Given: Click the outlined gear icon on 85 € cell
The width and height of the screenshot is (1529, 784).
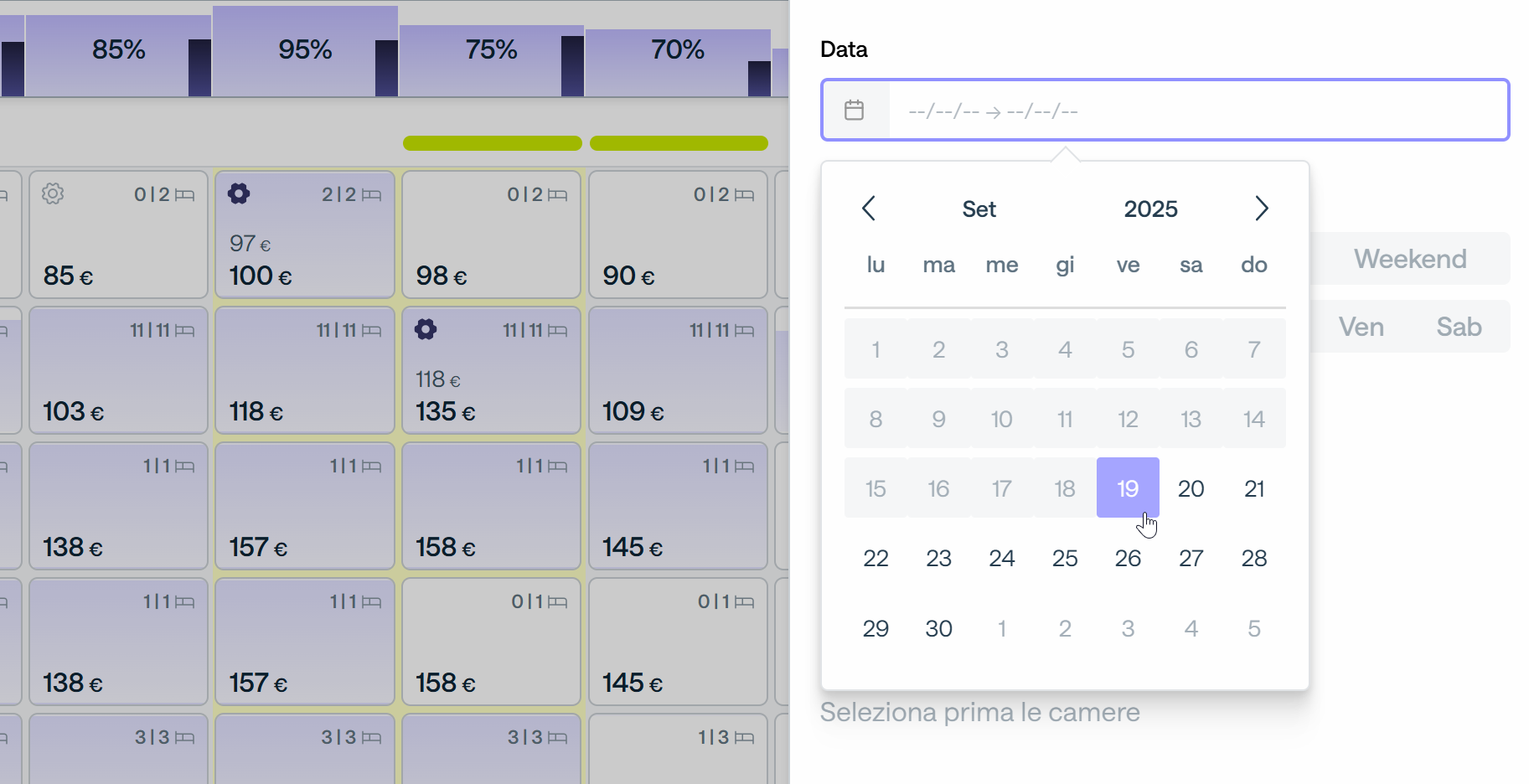Looking at the screenshot, I should (53, 193).
